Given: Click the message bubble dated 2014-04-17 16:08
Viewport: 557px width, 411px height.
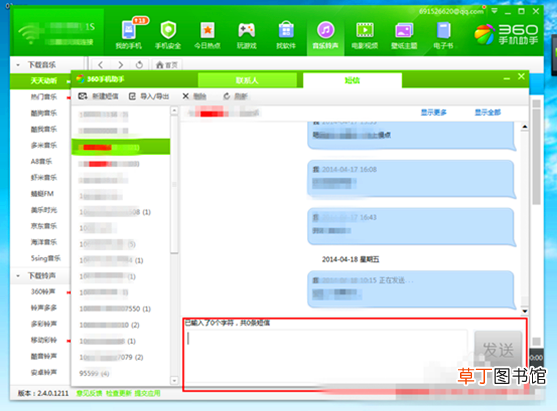Looking at the screenshot, I should coord(411,179).
